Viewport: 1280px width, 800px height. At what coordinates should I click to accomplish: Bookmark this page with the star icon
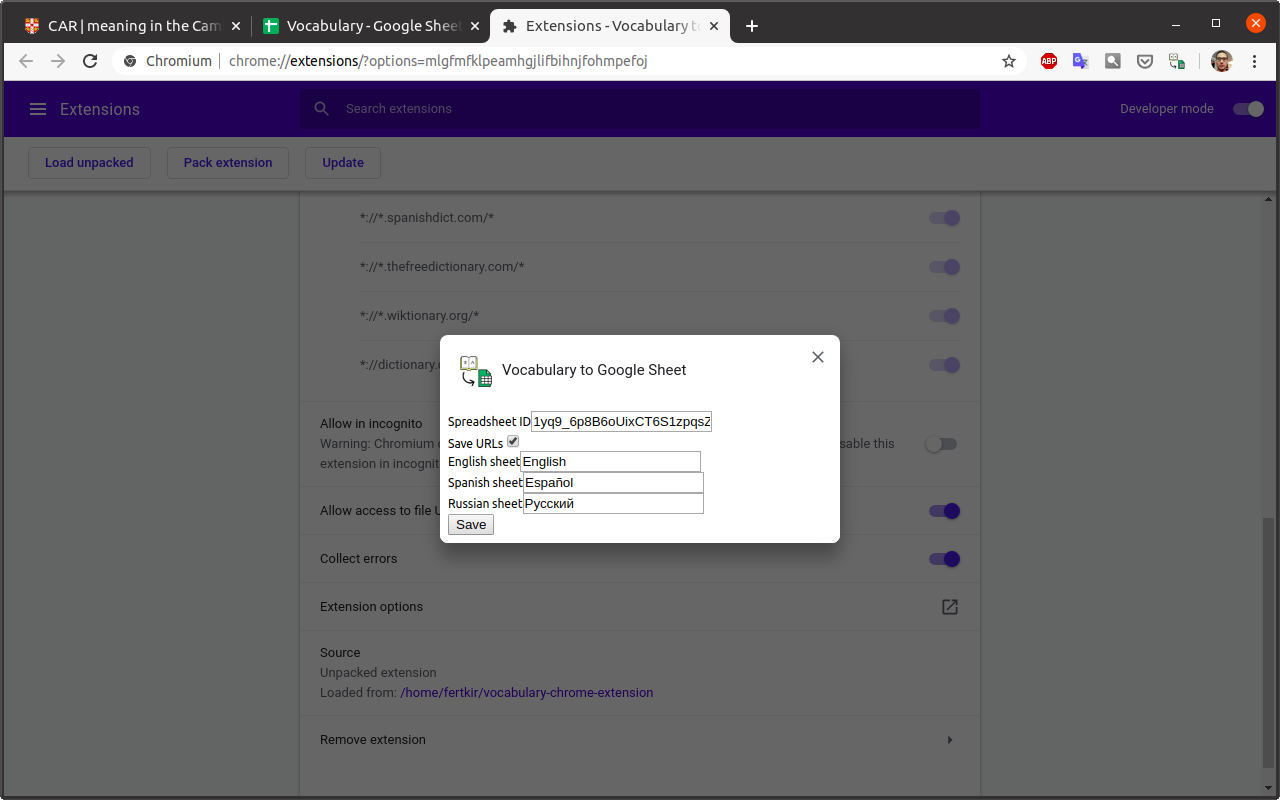click(x=1009, y=61)
